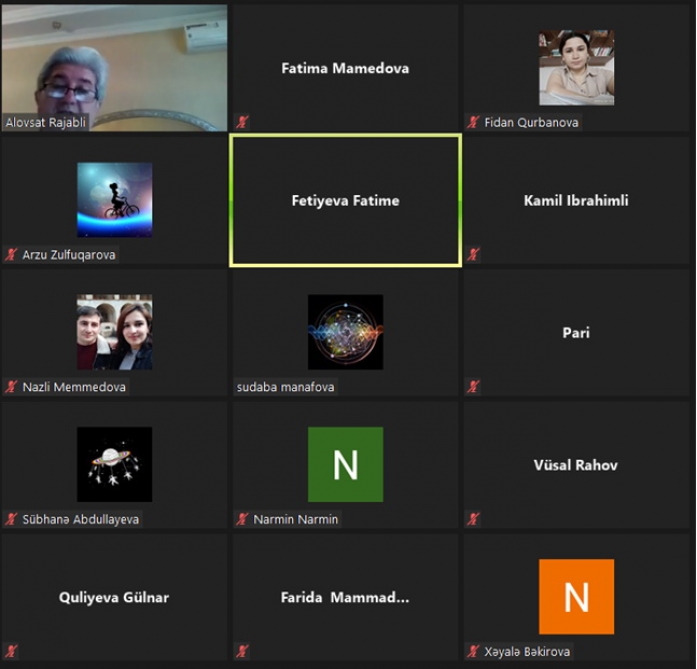This screenshot has width=697, height=669.
Task: Click the Xəyalə Bəkirova name label
Action: (x=527, y=652)
